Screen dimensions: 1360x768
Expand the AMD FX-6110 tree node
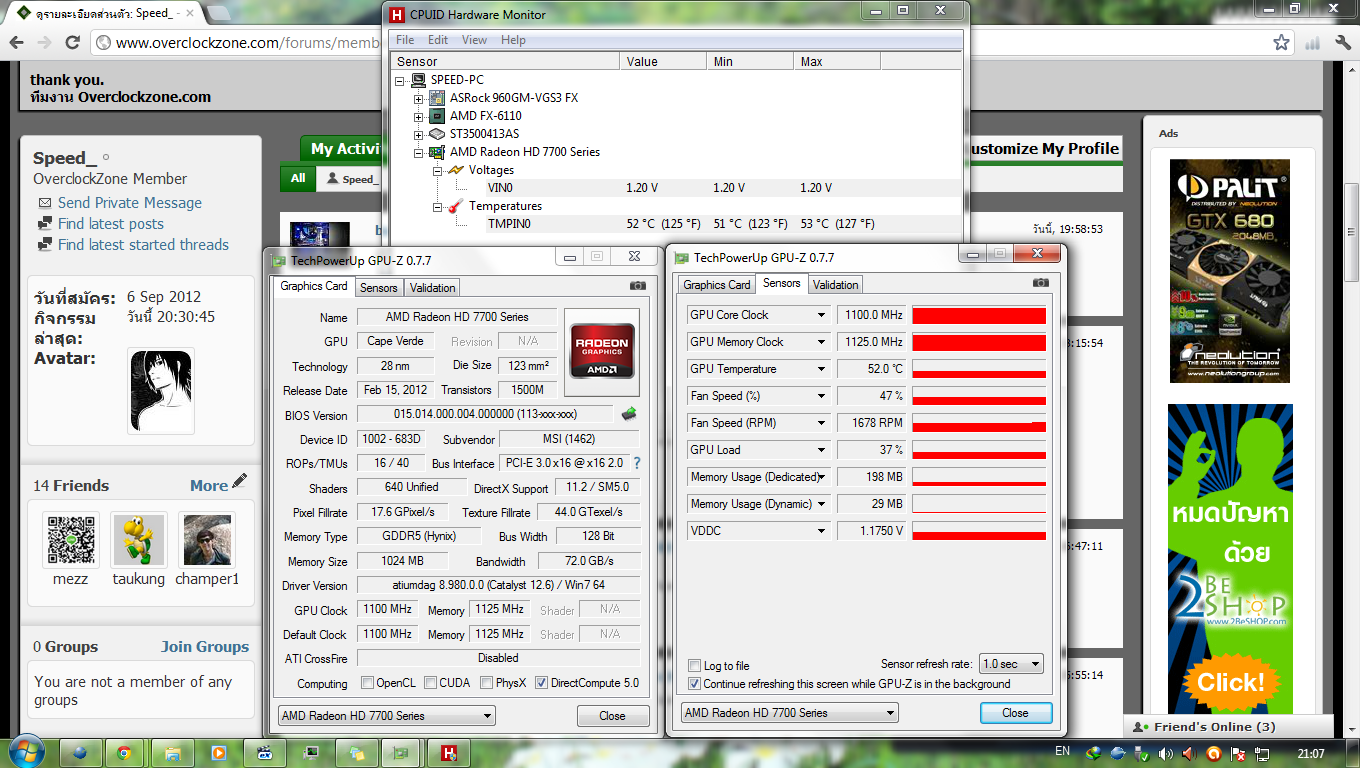coord(419,116)
